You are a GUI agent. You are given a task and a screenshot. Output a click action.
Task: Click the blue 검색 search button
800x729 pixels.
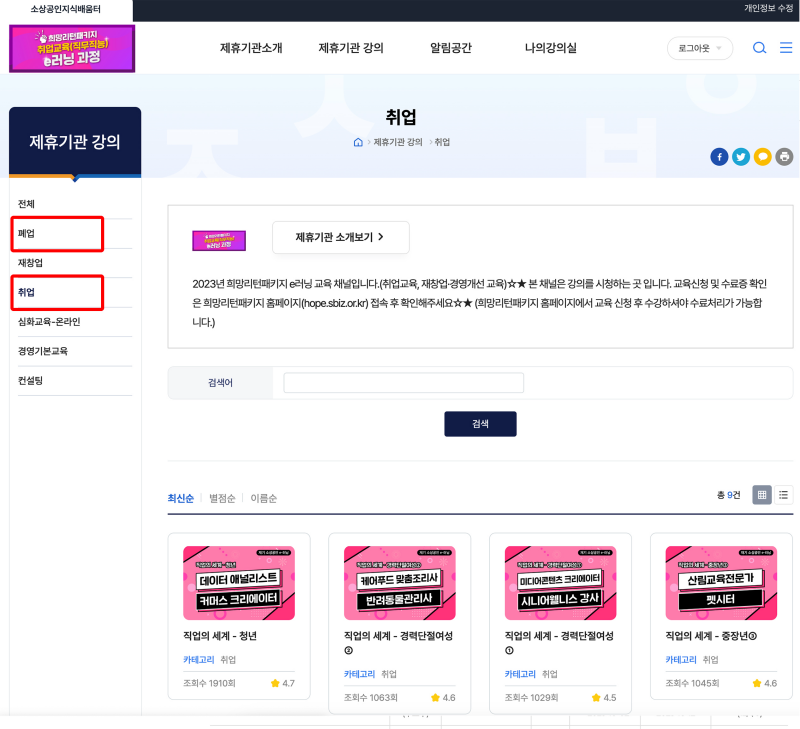pos(480,423)
